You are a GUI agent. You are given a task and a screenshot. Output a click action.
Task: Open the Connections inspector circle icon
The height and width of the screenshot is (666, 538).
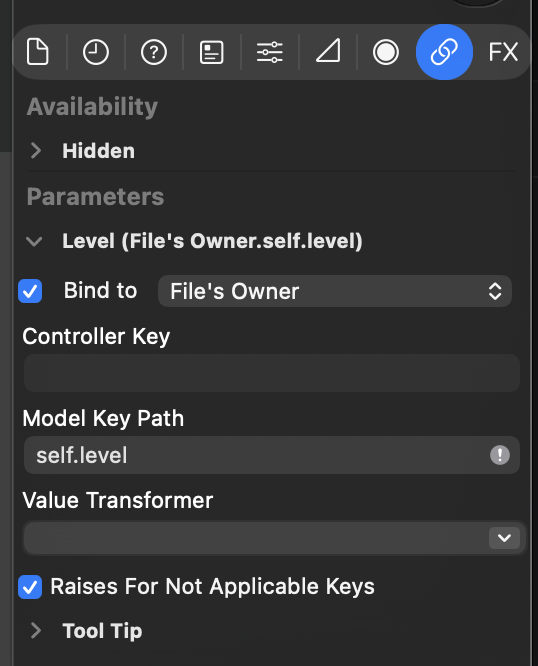pyautogui.click(x=386, y=52)
